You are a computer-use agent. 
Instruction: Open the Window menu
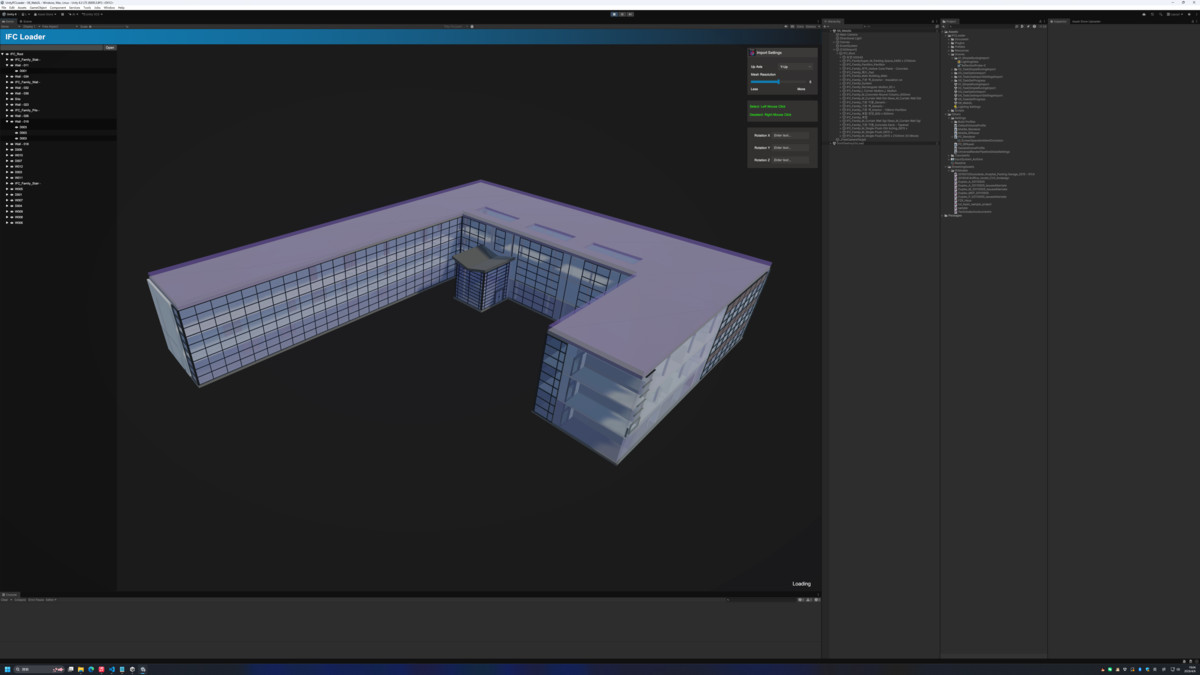[109, 8]
